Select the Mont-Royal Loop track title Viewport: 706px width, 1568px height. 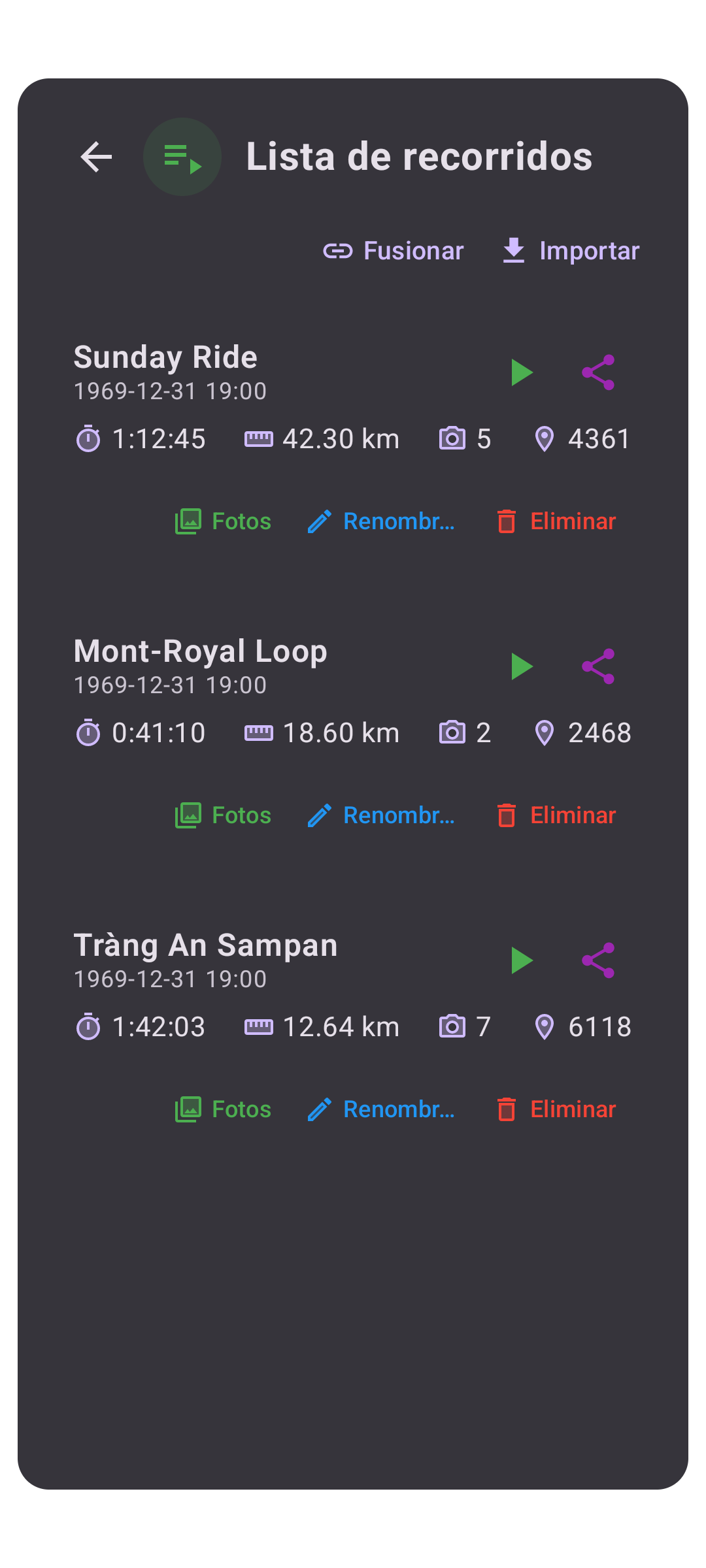point(200,651)
